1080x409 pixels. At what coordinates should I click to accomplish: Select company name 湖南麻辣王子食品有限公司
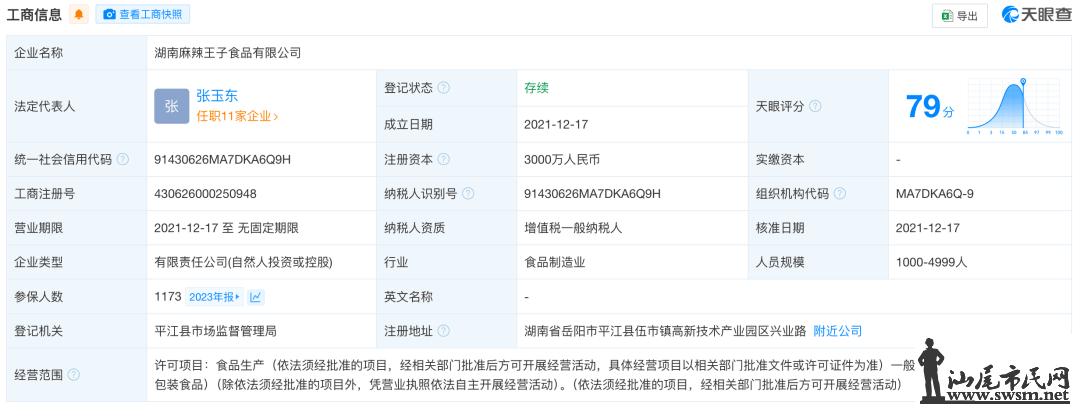point(228,52)
